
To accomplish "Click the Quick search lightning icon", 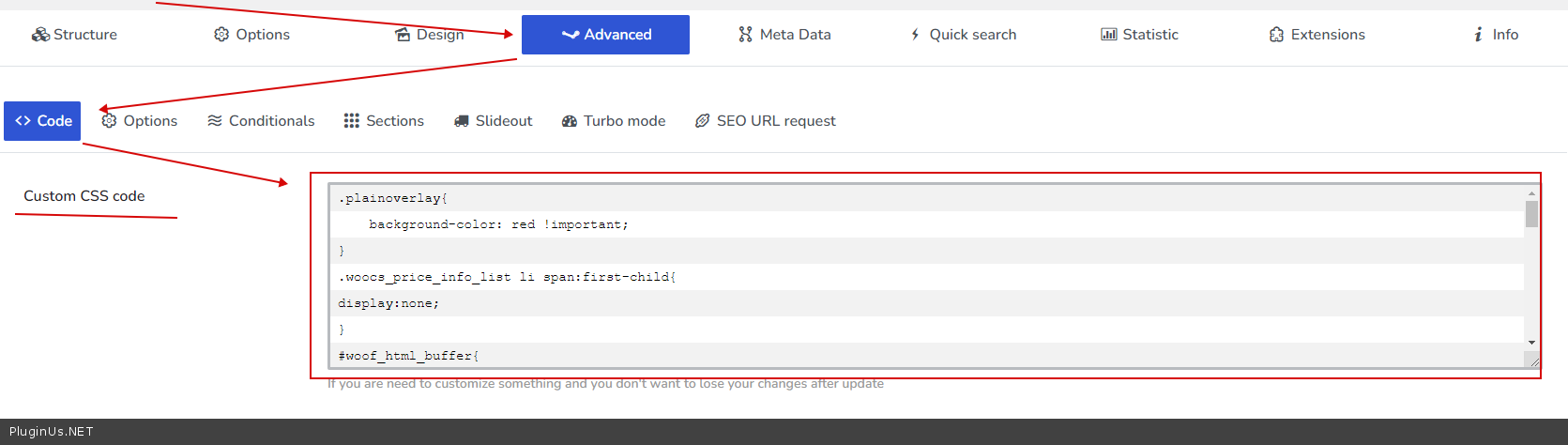I will click(915, 35).
